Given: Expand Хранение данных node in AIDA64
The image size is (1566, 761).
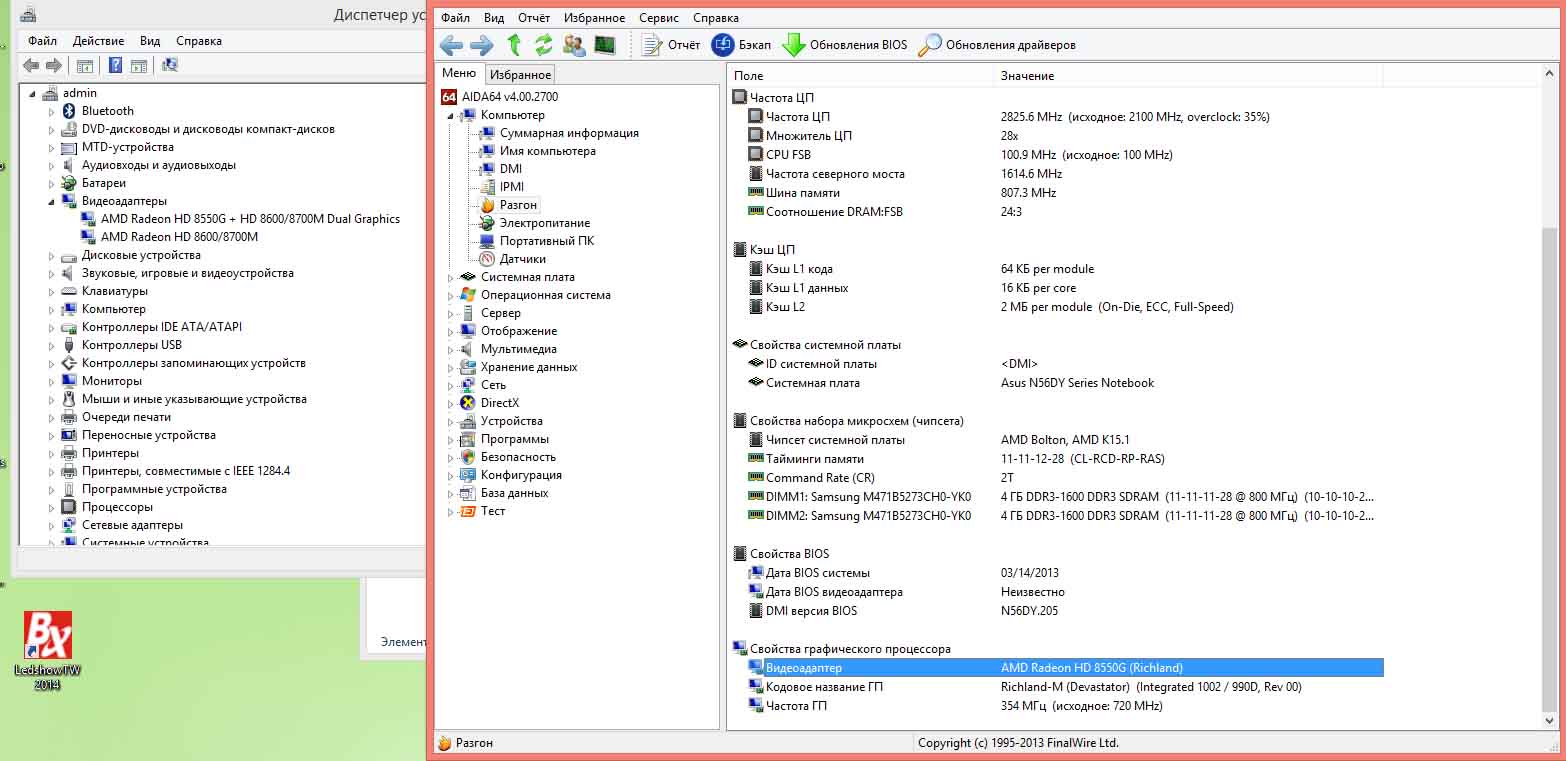Looking at the screenshot, I should (451, 367).
